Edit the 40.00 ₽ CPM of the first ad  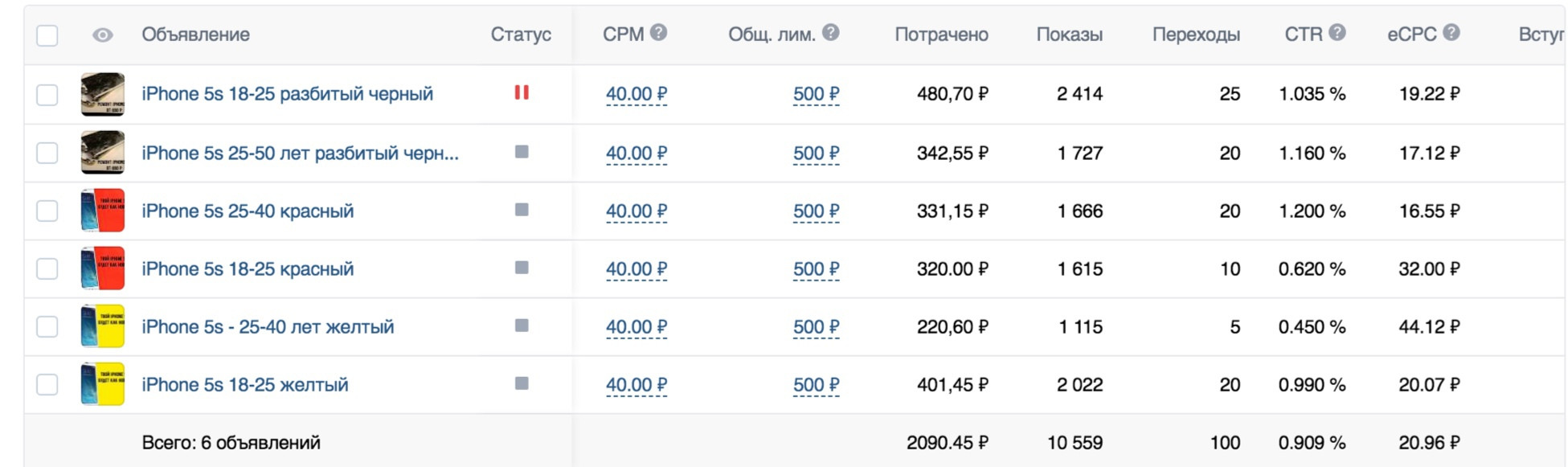(x=636, y=95)
